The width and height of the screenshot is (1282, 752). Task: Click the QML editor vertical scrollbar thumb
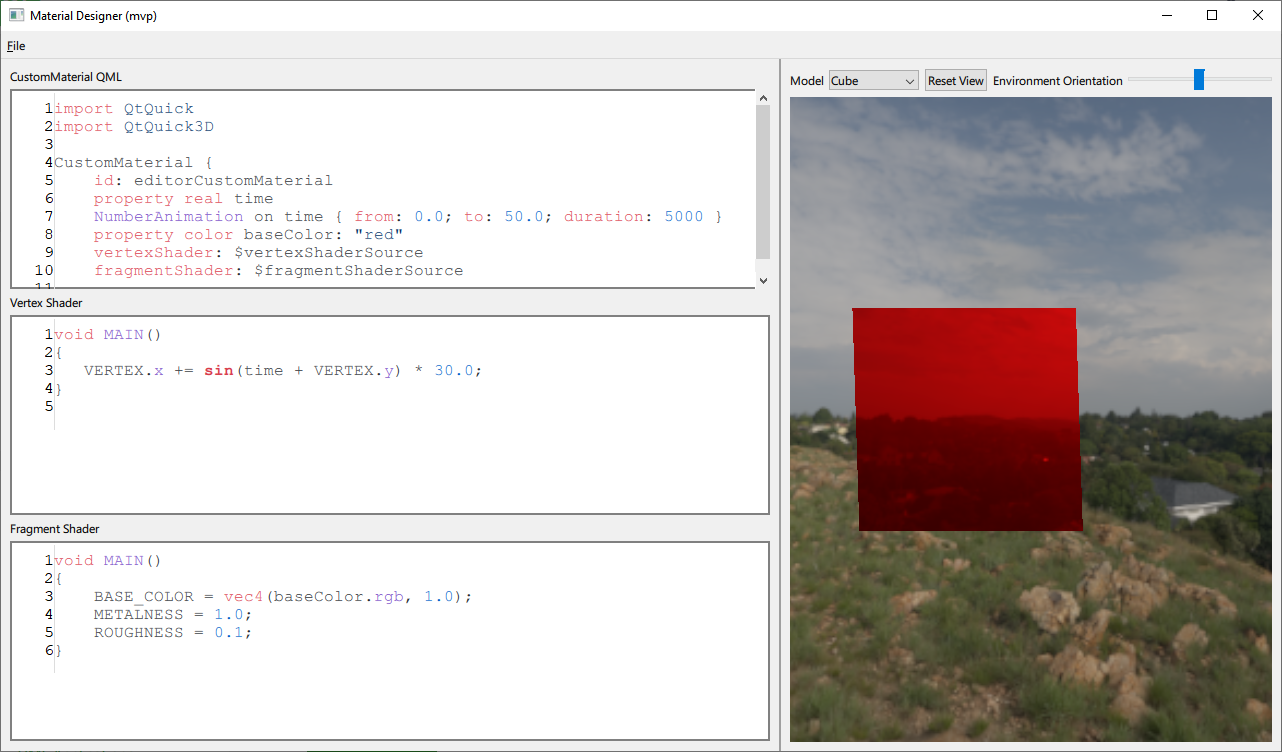coord(763,180)
